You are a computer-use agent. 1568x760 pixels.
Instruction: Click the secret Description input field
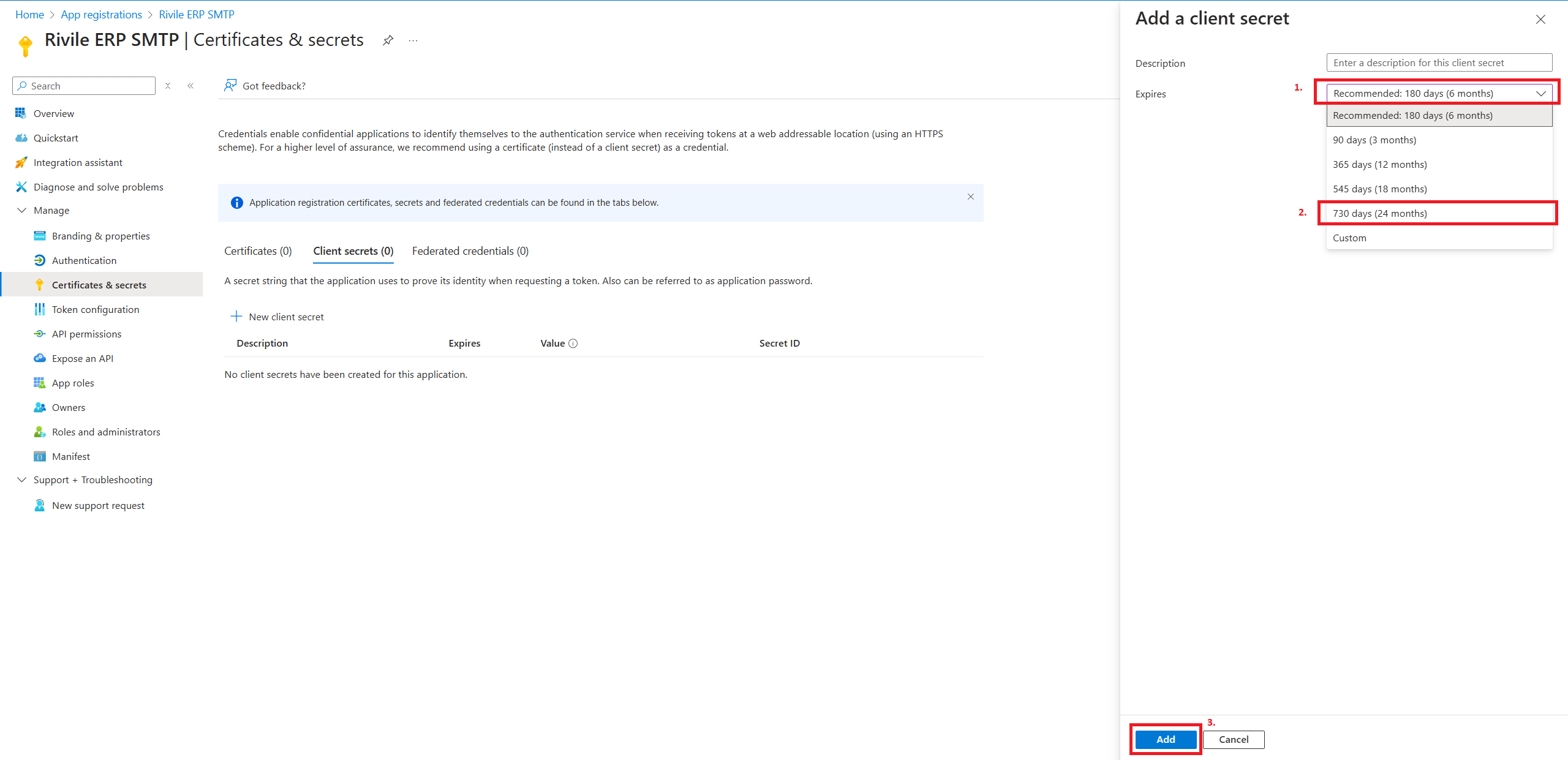tap(1439, 62)
